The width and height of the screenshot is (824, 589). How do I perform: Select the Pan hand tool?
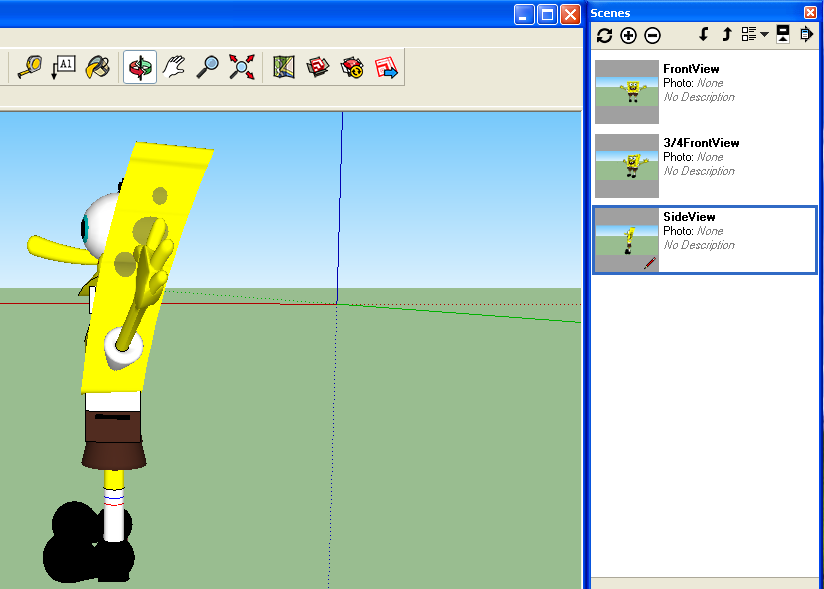coord(174,67)
